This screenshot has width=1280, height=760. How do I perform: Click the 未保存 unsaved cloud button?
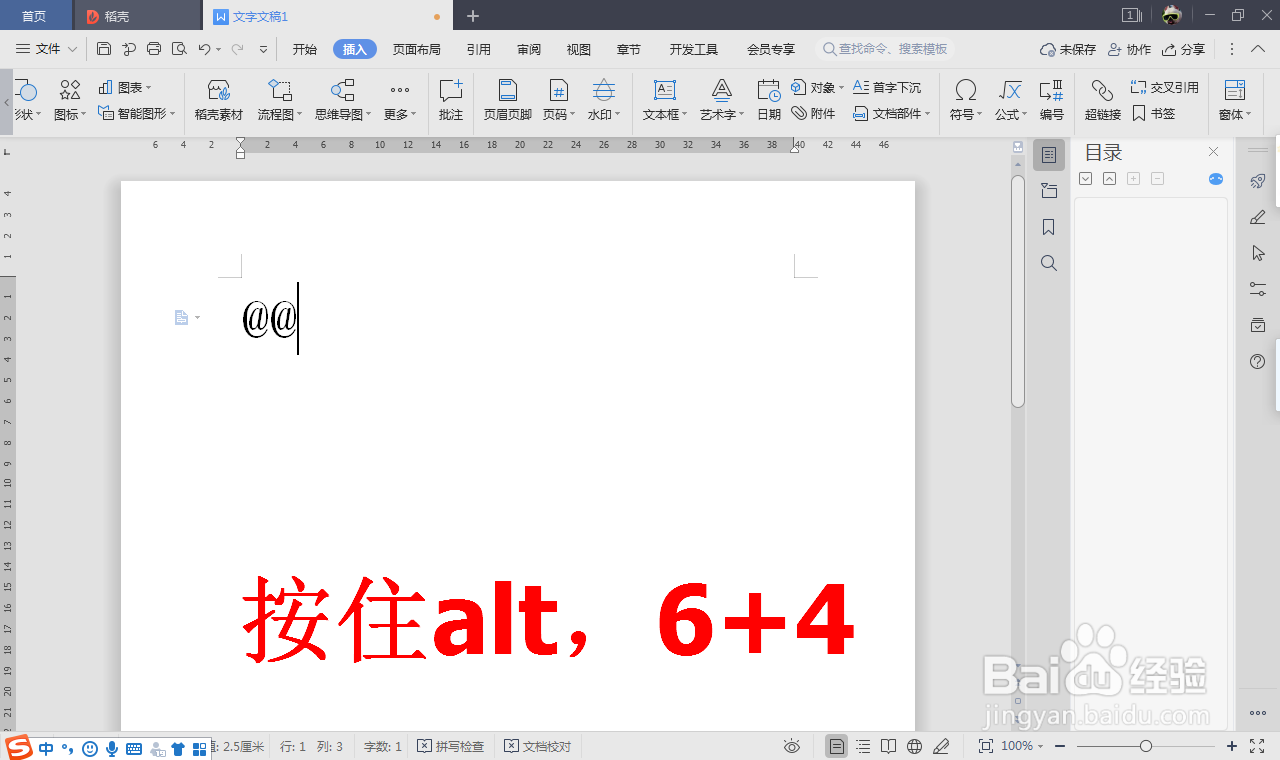tap(1068, 49)
